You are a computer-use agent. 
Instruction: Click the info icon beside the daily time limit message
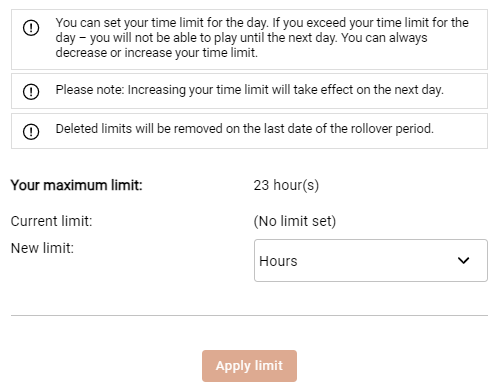point(31,28)
